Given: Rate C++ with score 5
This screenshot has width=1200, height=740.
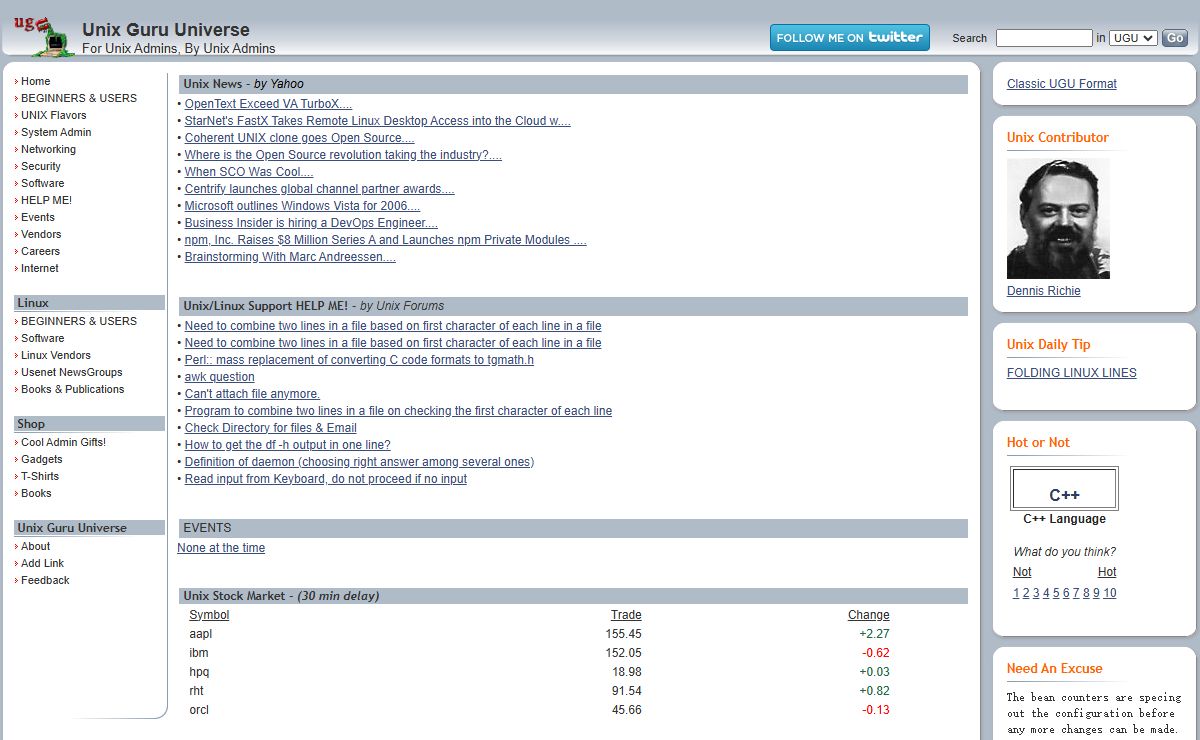Looking at the screenshot, I should pos(1056,593).
